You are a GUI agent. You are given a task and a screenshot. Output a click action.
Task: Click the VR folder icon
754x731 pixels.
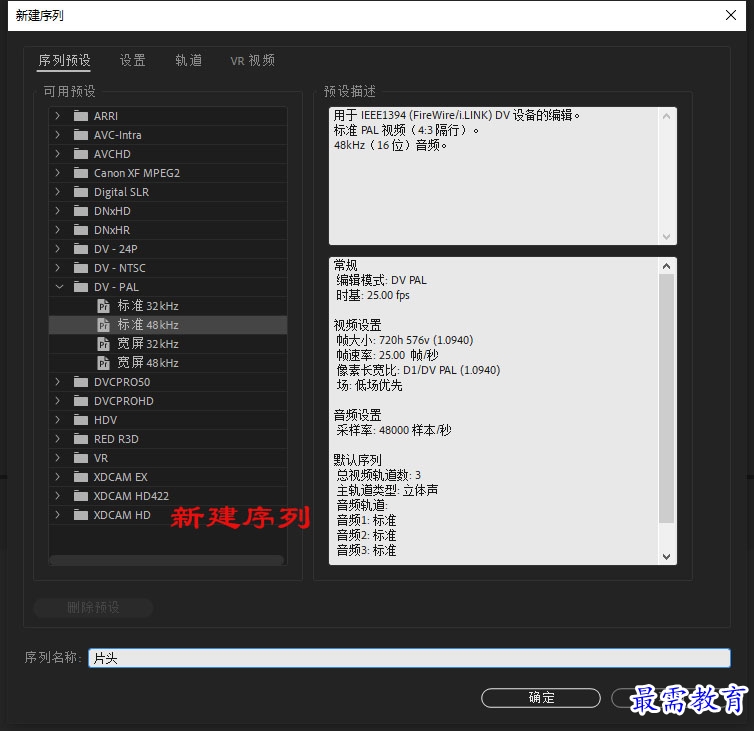pyautogui.click(x=81, y=458)
